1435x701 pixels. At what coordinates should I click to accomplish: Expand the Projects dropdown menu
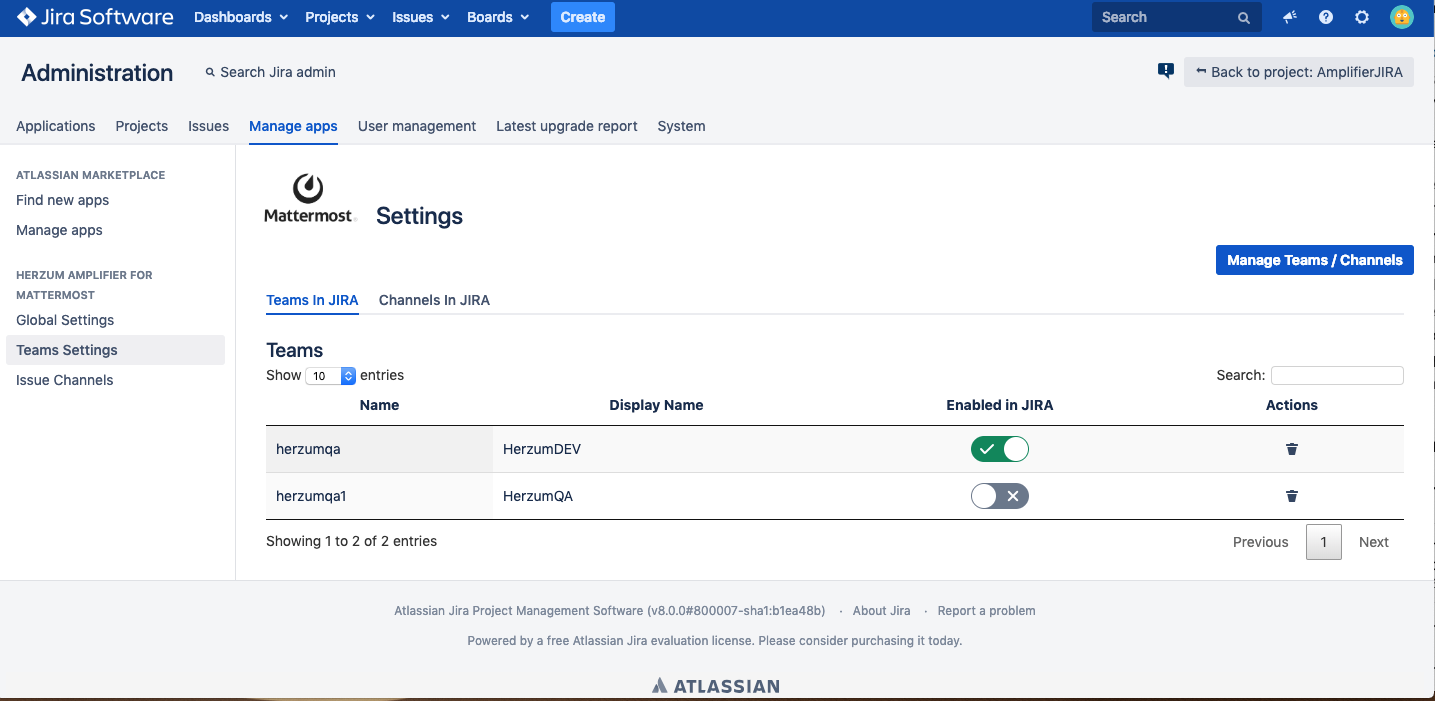pos(340,17)
